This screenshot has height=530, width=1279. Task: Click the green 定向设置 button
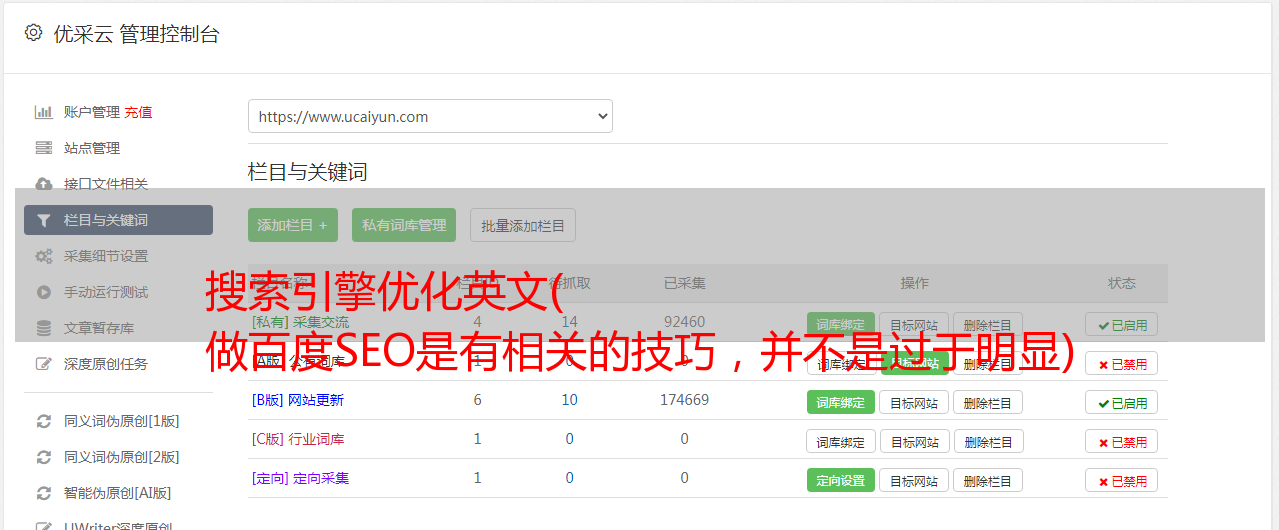(841, 480)
